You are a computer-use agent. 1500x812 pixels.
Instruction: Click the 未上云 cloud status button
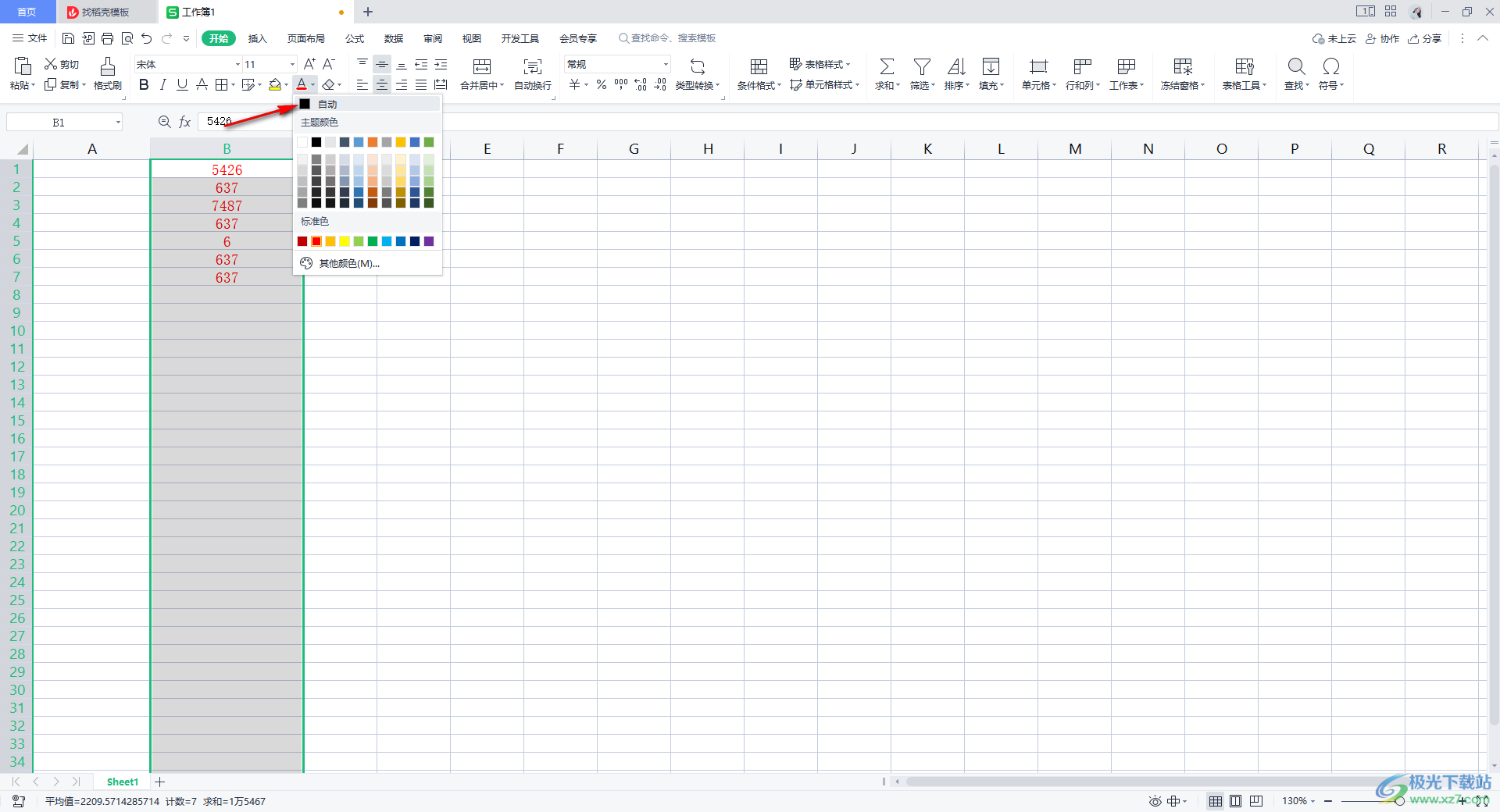[x=1334, y=38]
